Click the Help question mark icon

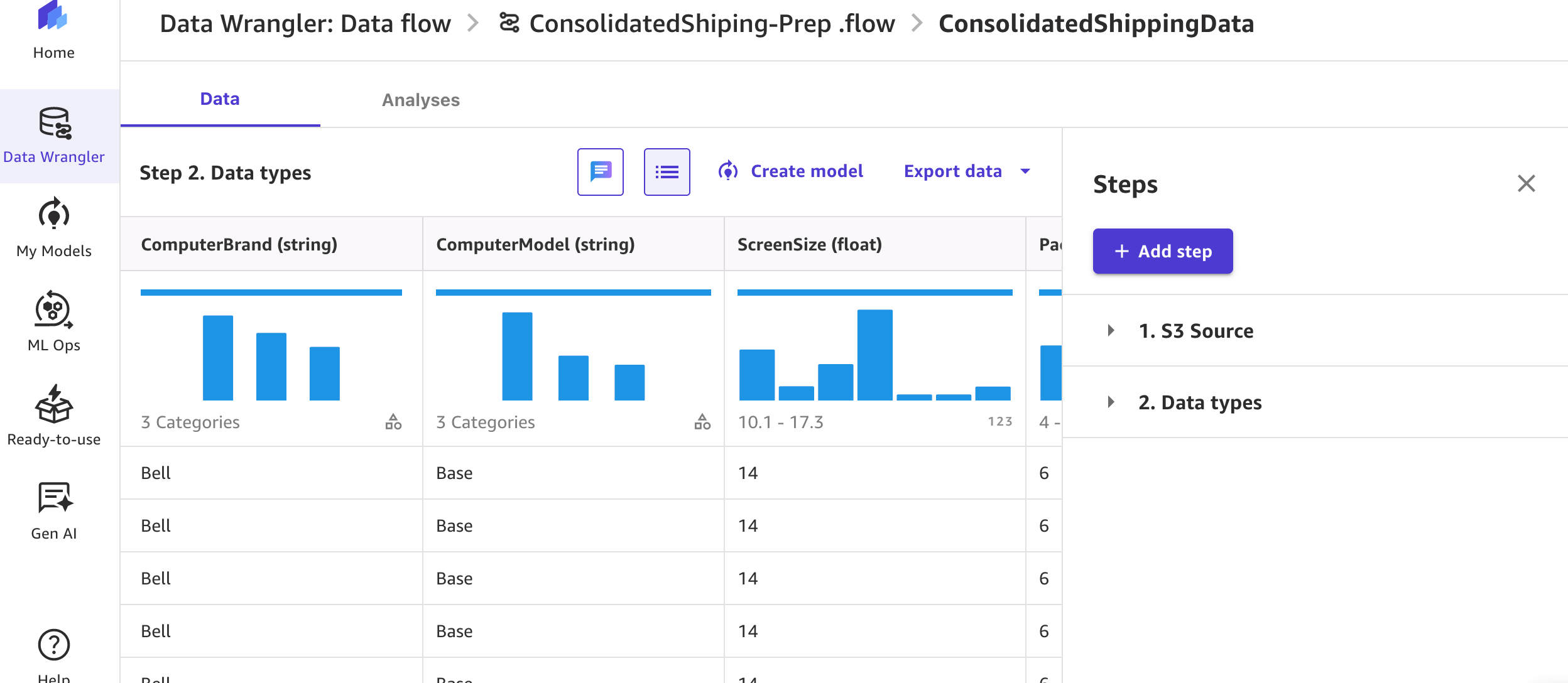54,645
